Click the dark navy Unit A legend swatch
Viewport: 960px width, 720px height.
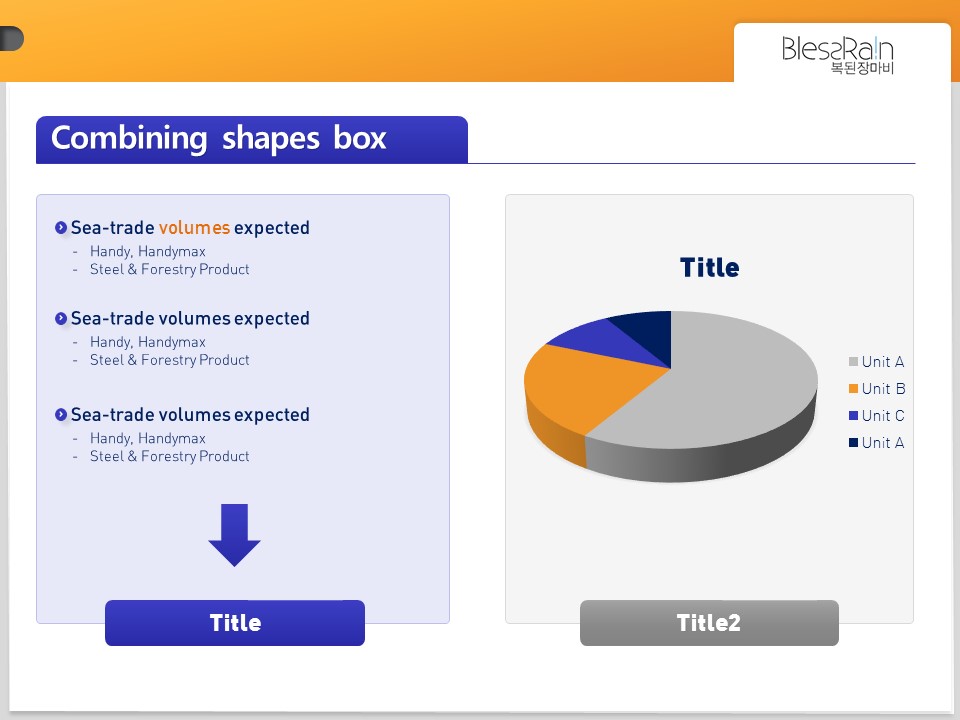pyautogui.click(x=853, y=443)
